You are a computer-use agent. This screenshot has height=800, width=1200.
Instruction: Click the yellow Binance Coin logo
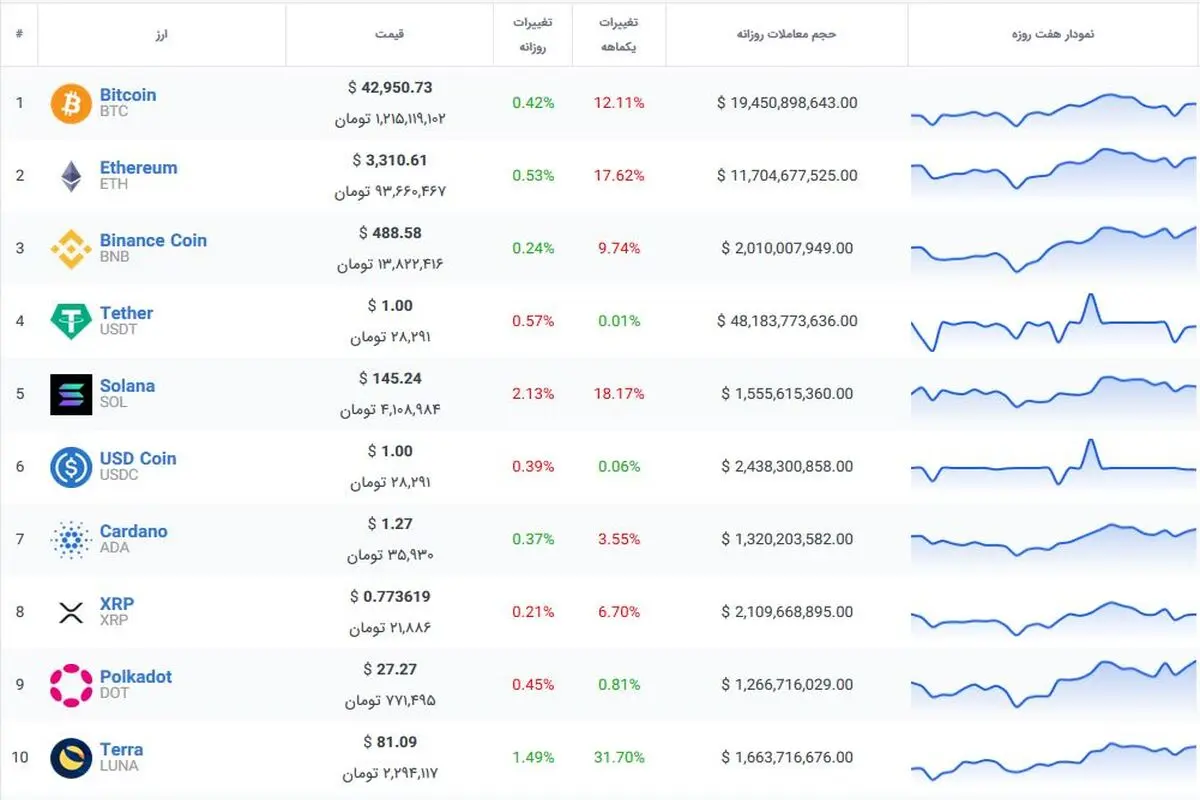tap(71, 249)
